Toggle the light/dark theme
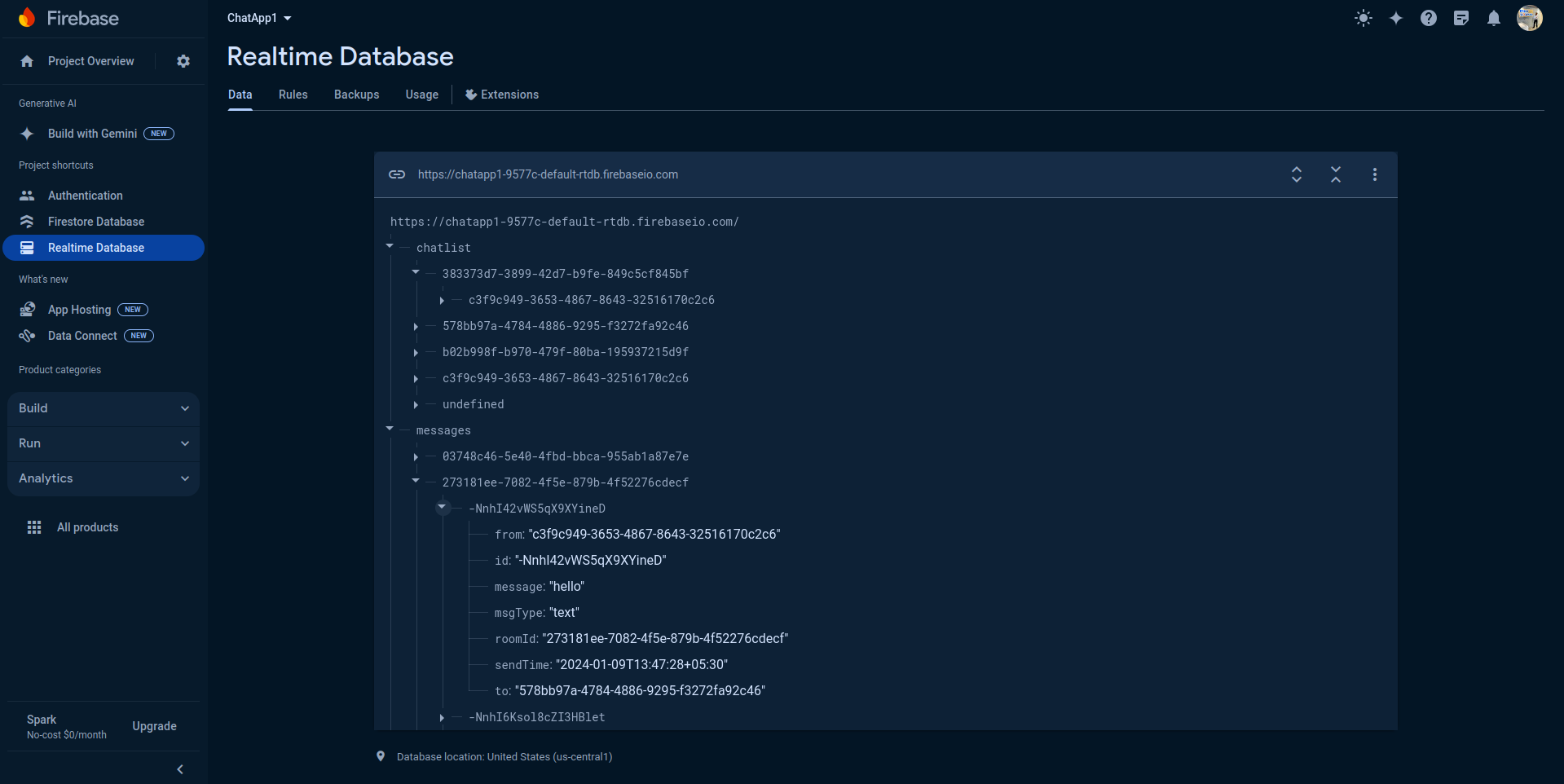 (x=1363, y=18)
